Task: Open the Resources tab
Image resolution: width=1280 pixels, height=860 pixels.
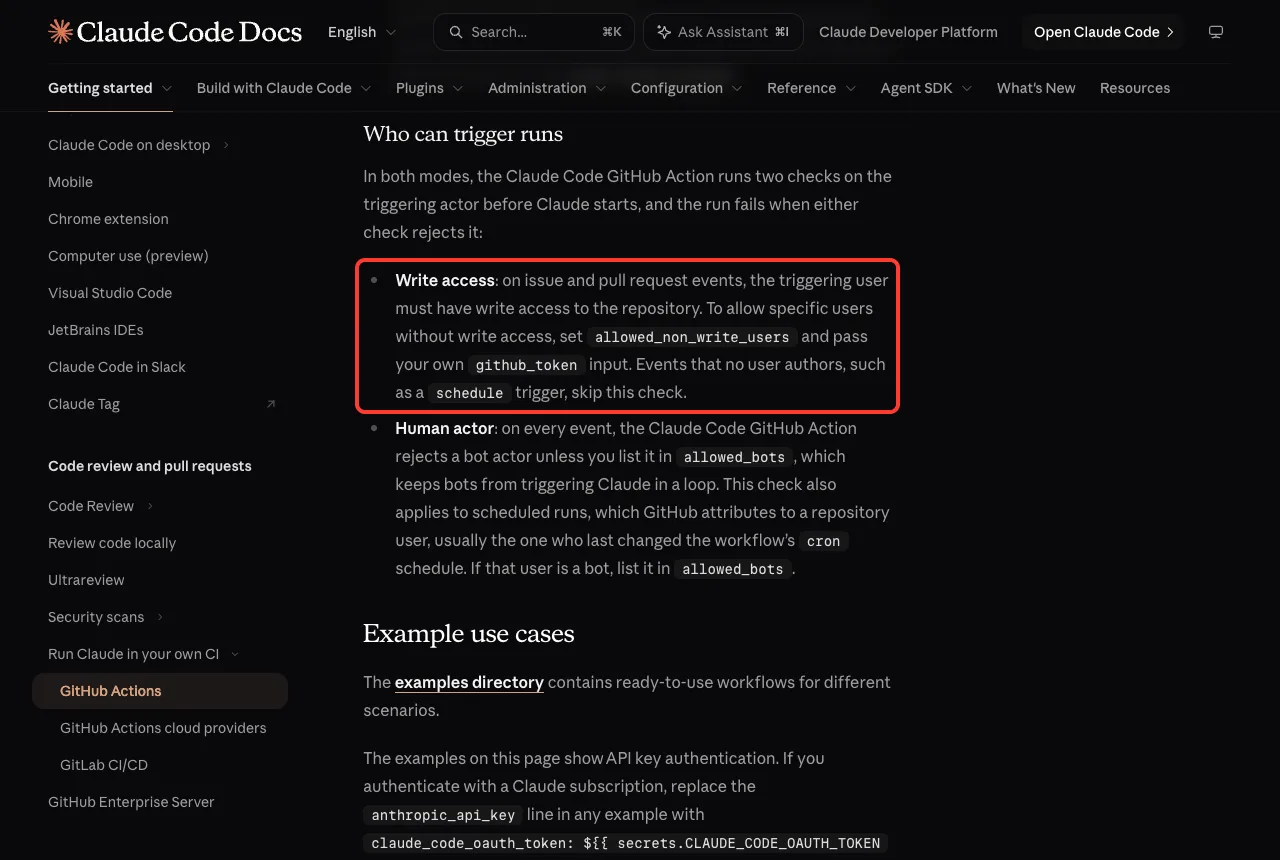Action: 1135,88
